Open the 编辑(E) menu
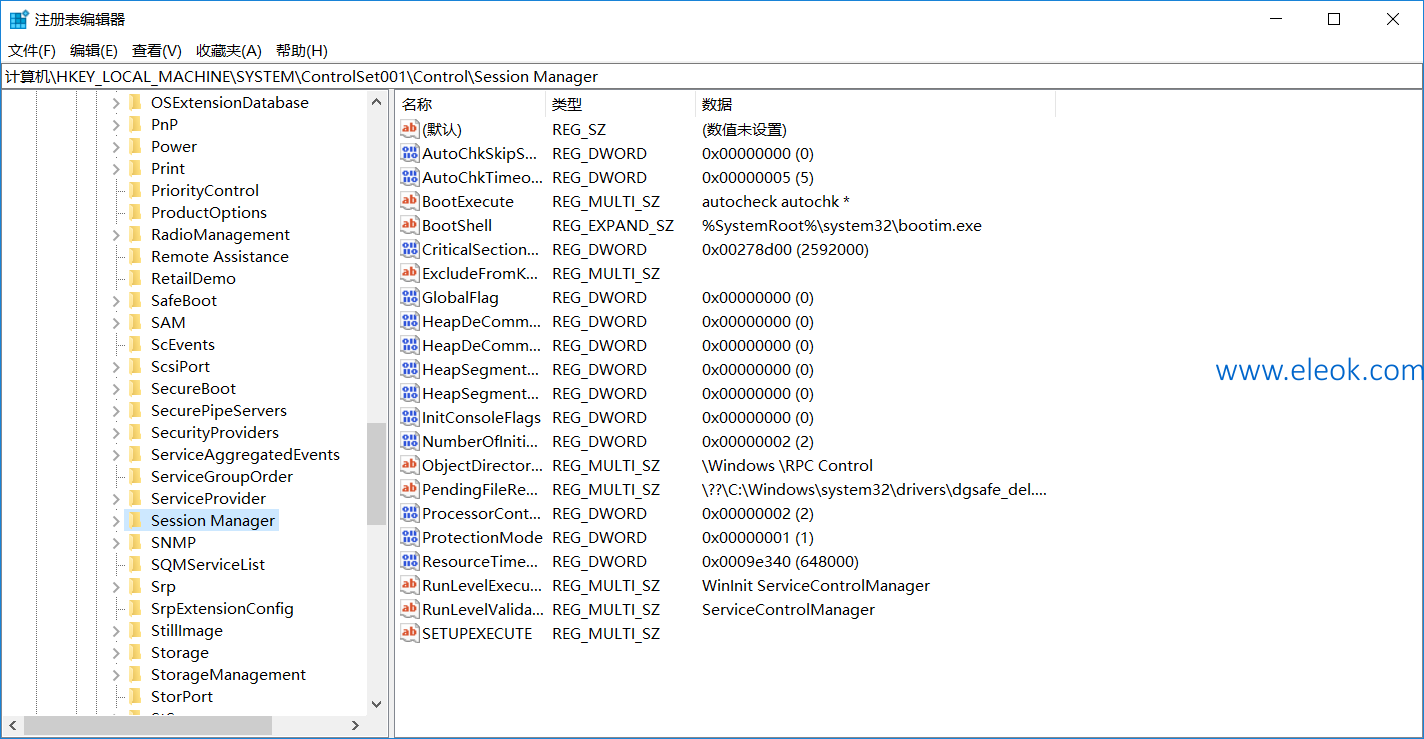 point(94,50)
